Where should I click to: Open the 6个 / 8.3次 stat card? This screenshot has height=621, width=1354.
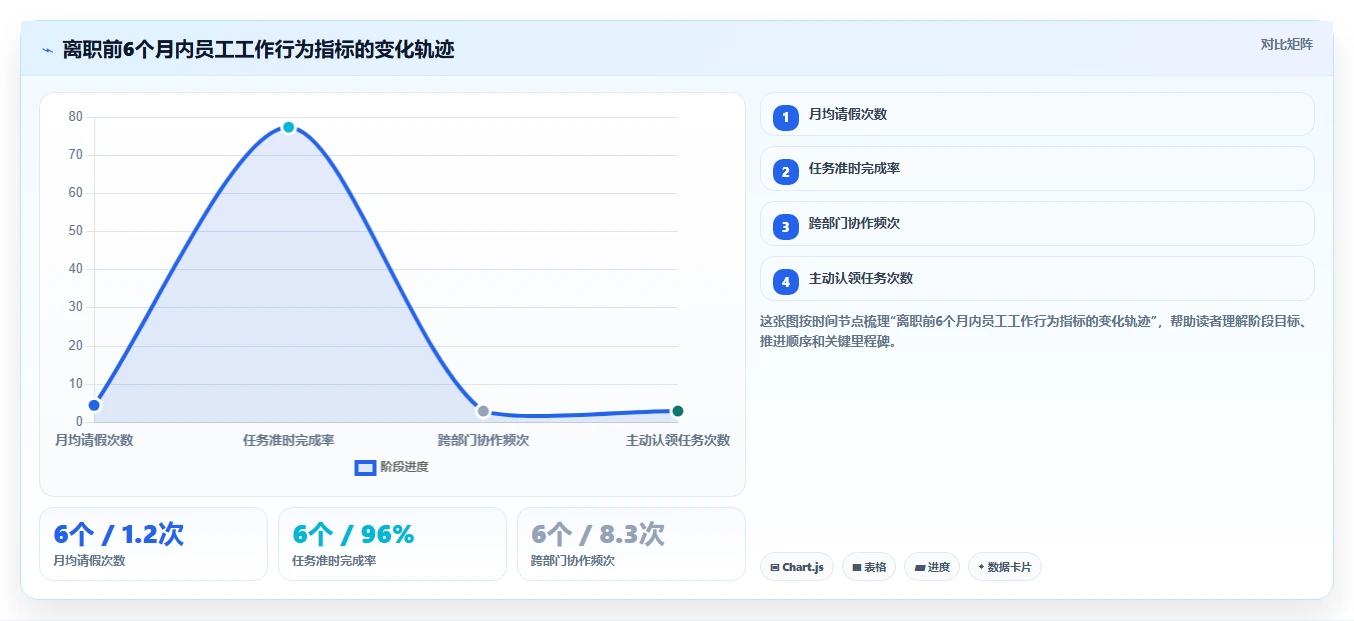[x=631, y=544]
